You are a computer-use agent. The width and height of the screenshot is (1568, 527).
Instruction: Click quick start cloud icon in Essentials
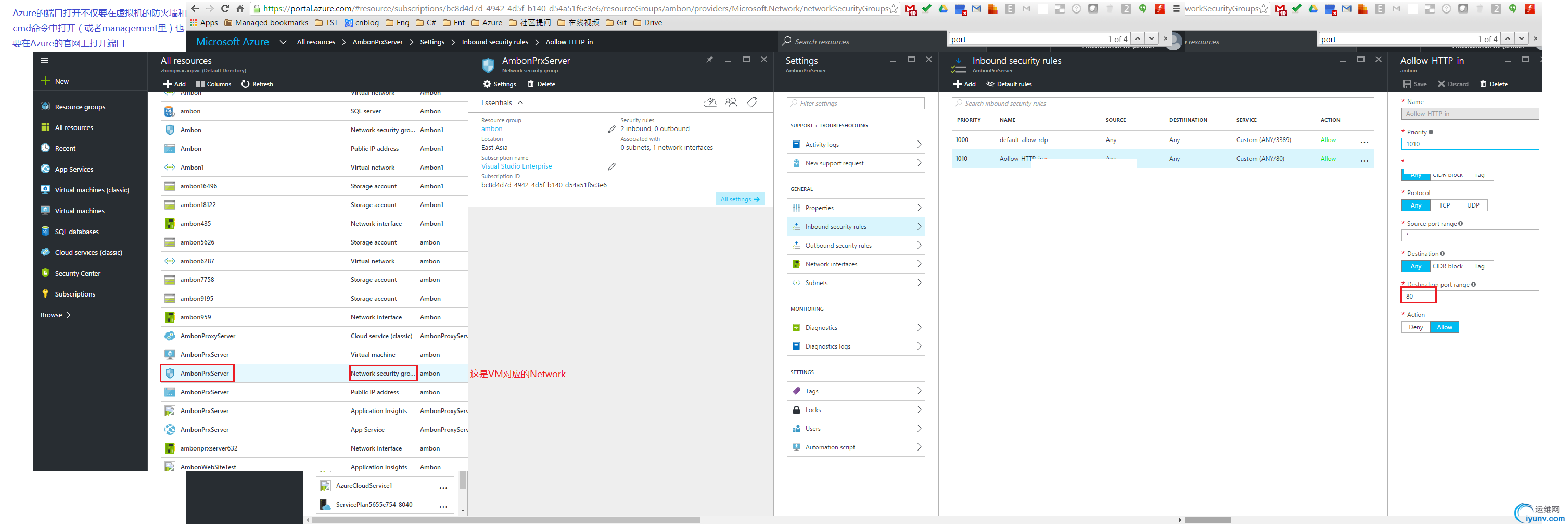tap(710, 102)
